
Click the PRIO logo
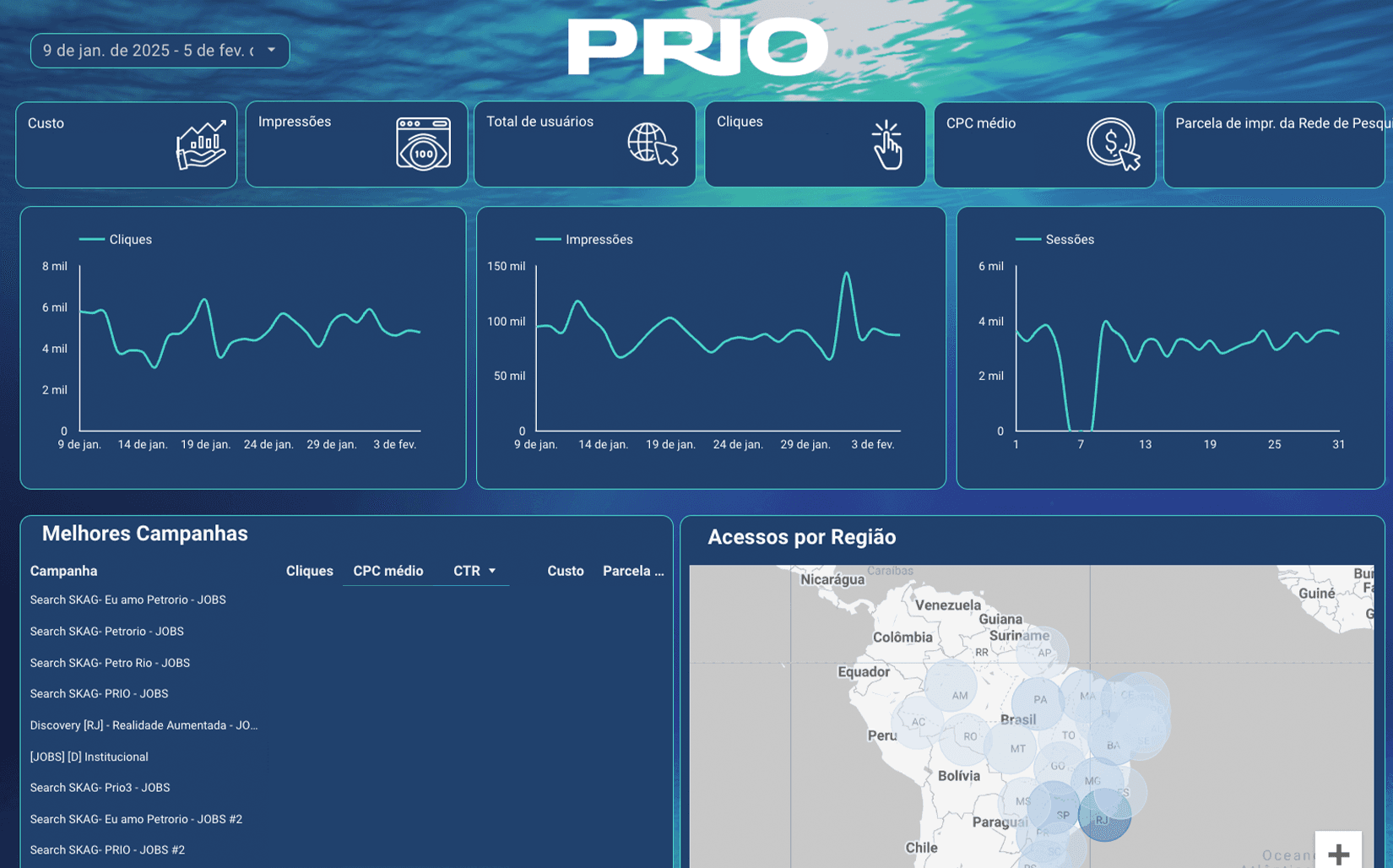[x=697, y=47]
